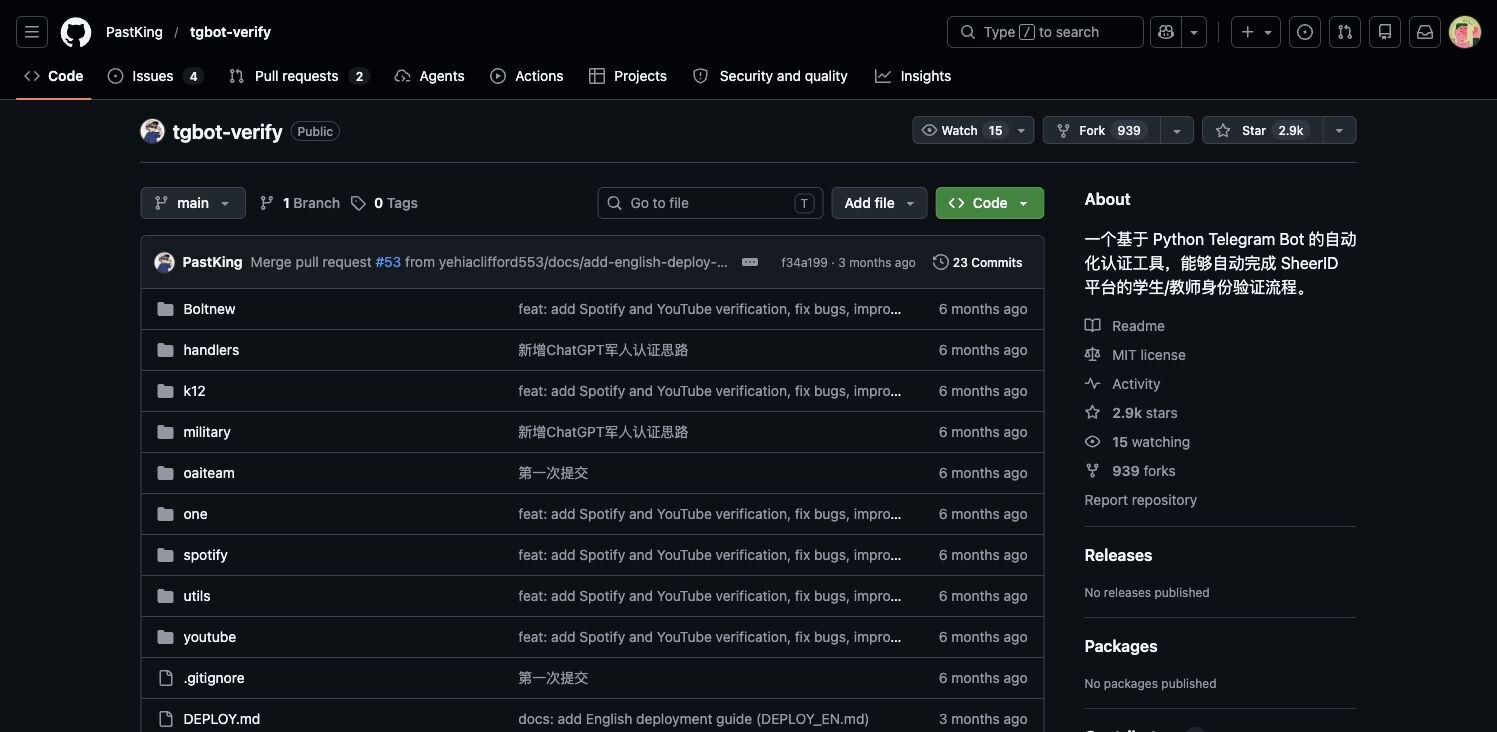Open the user profile avatar menu
Viewport: 1497px width, 732px height.
1465,32
